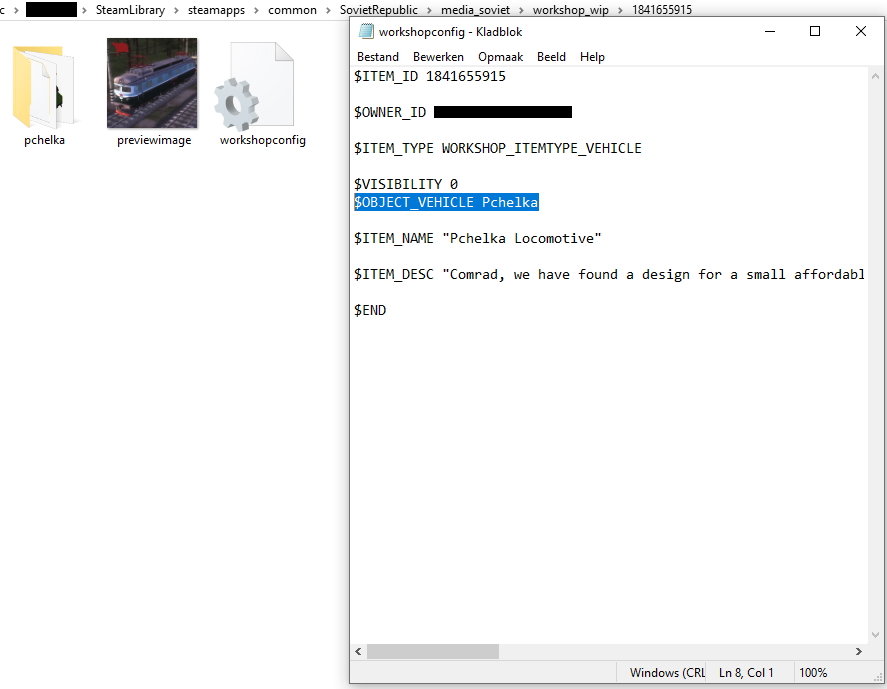Select the previewimage thumbnail

pos(152,83)
